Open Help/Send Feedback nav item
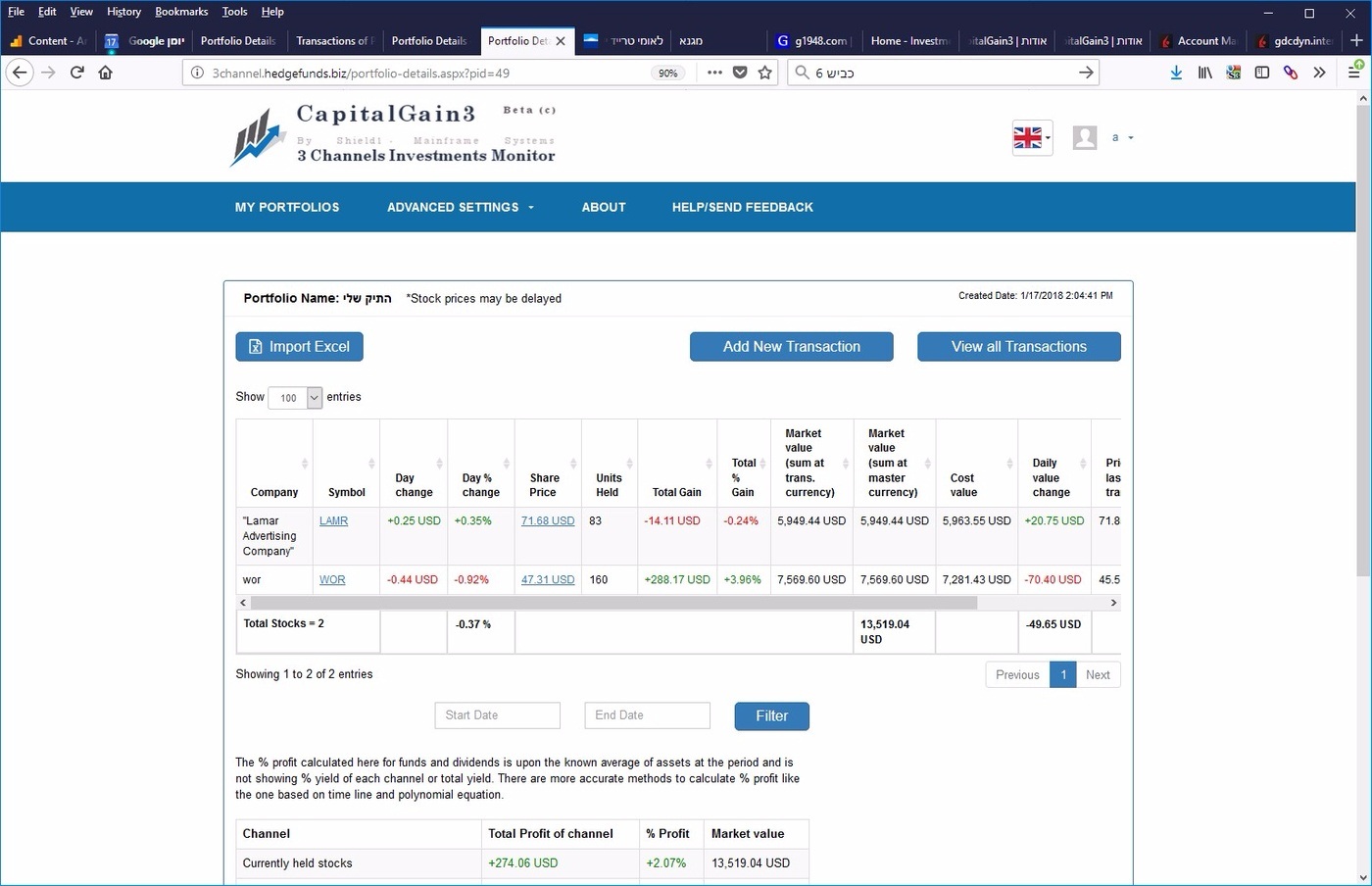This screenshot has height=886, width=1372. click(743, 207)
